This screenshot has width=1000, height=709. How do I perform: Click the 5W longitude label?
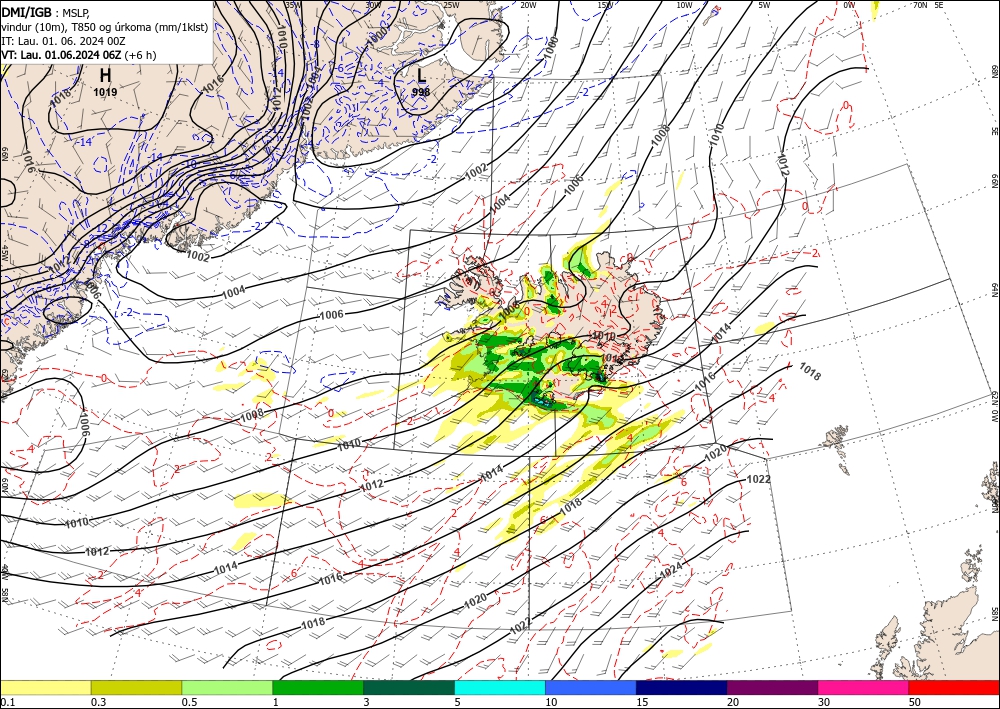click(764, 5)
